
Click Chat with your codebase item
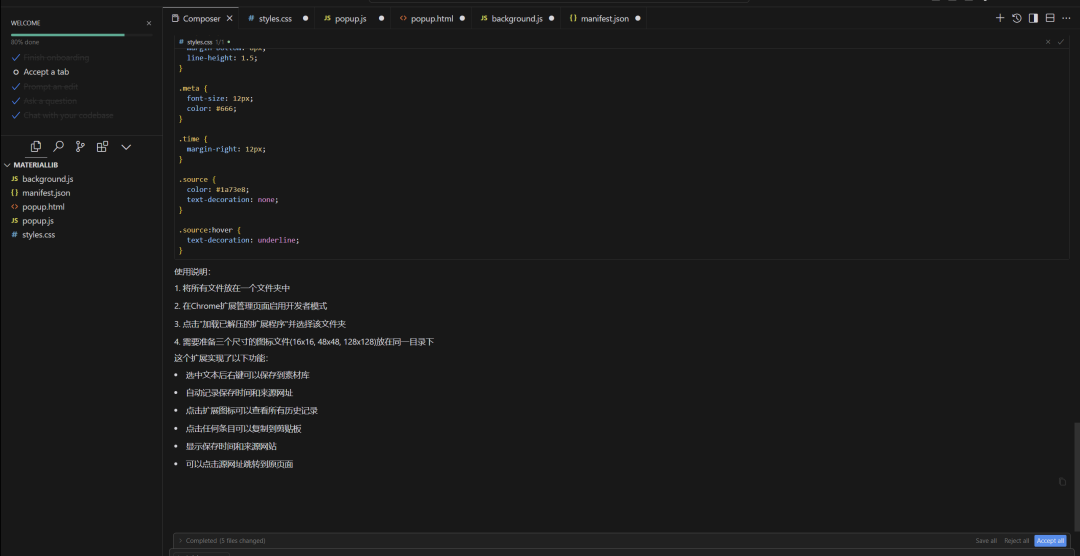(x=68, y=115)
